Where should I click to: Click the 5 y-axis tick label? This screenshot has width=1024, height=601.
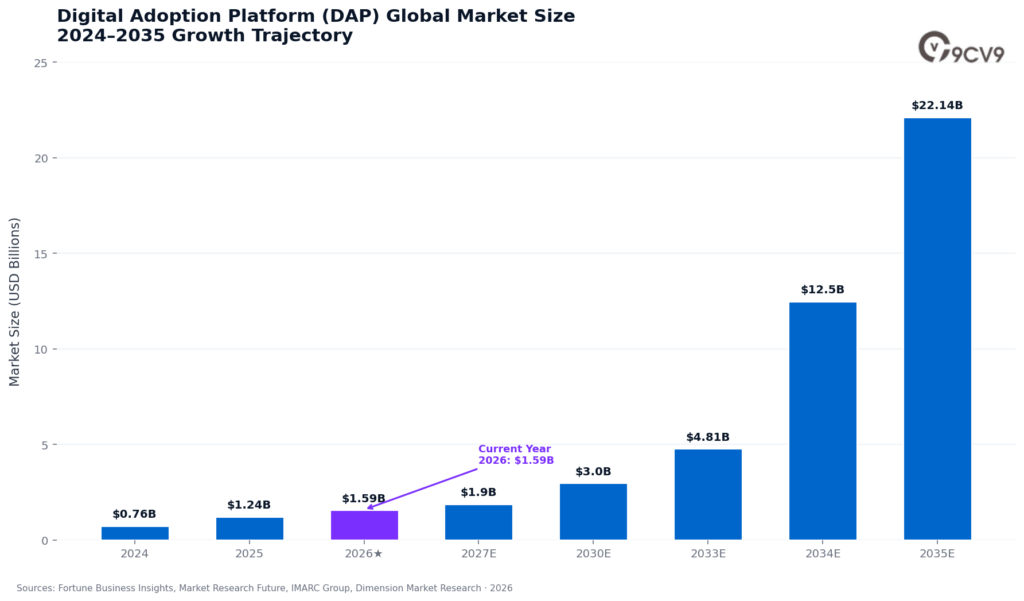pyautogui.click(x=44, y=445)
